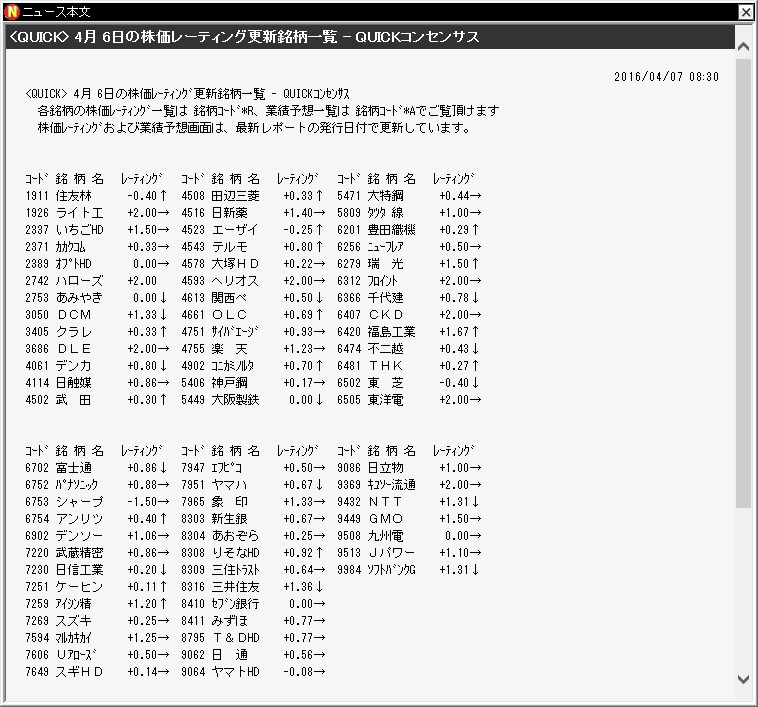Click the scroll down arrow

pyautogui.click(x=743, y=679)
